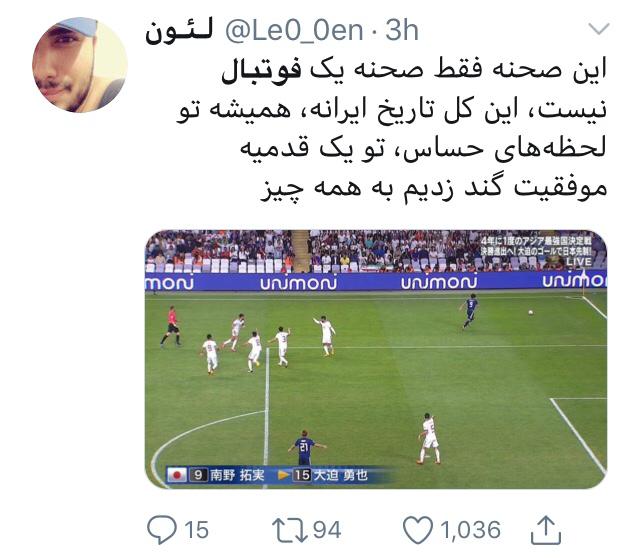Click the reply count 15
The height and width of the screenshot is (558, 640).
(196, 530)
